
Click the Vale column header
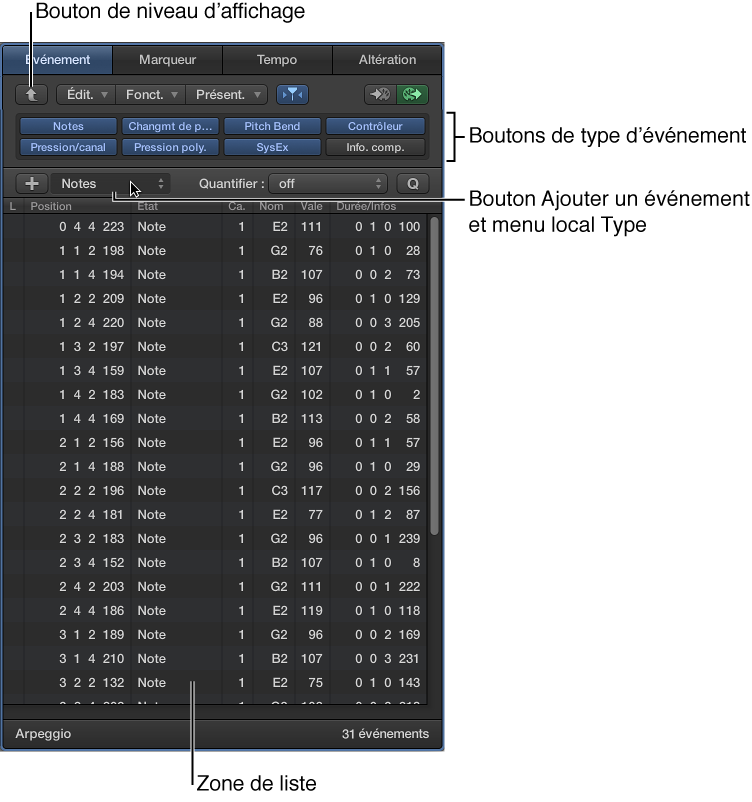tap(312, 206)
